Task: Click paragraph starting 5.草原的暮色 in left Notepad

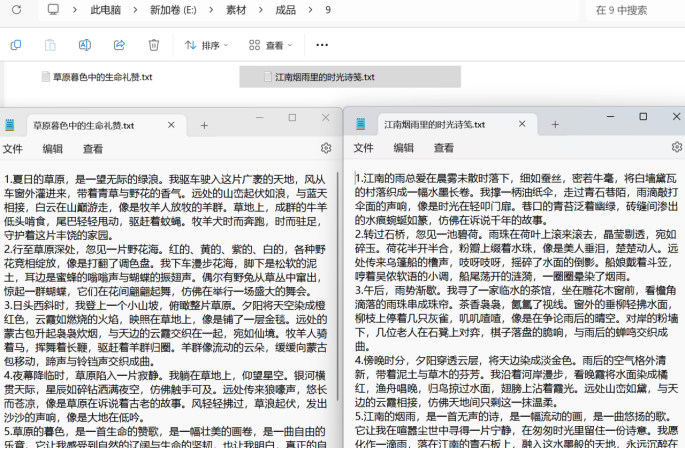Action: tap(165, 437)
